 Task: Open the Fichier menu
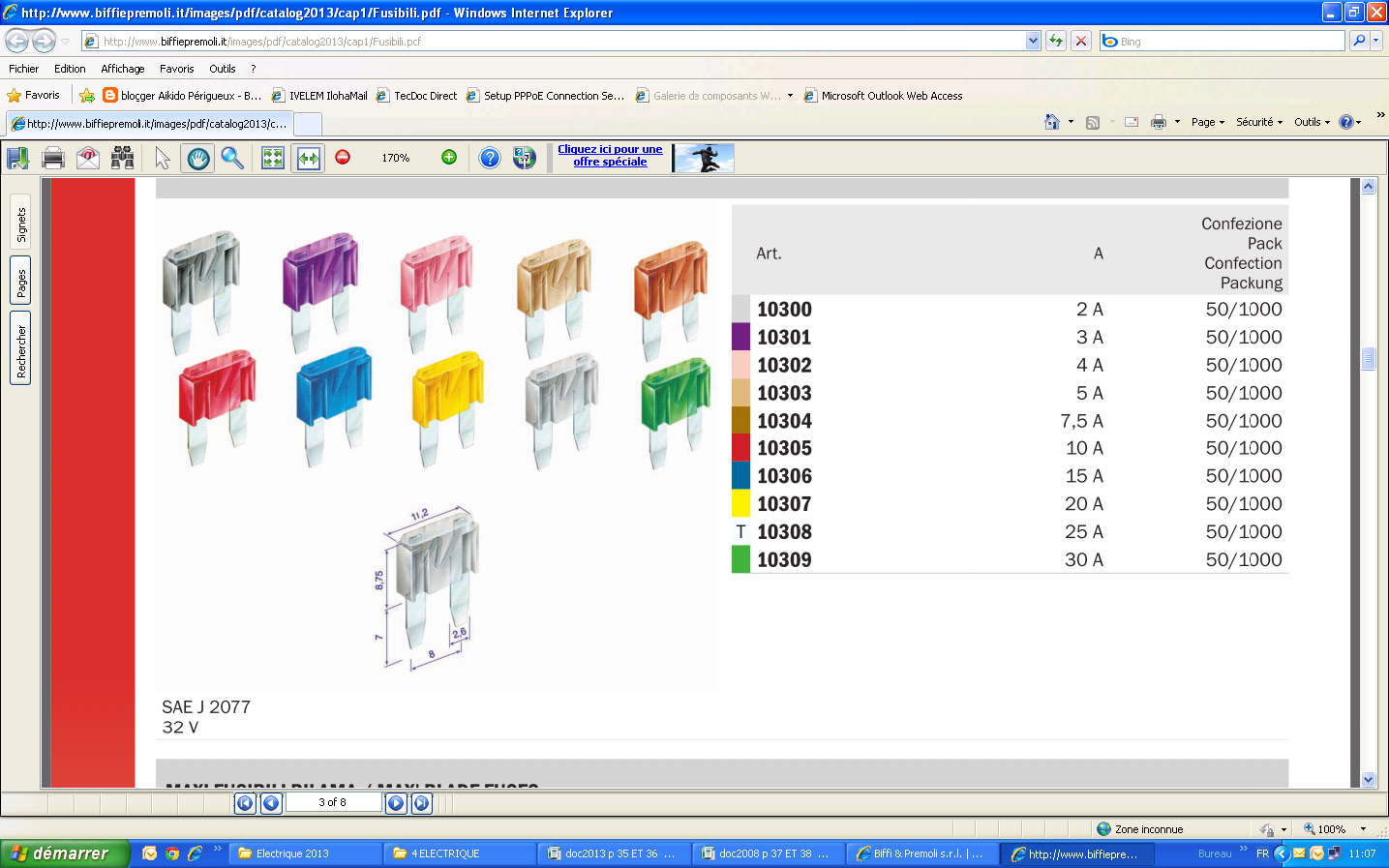(x=23, y=69)
